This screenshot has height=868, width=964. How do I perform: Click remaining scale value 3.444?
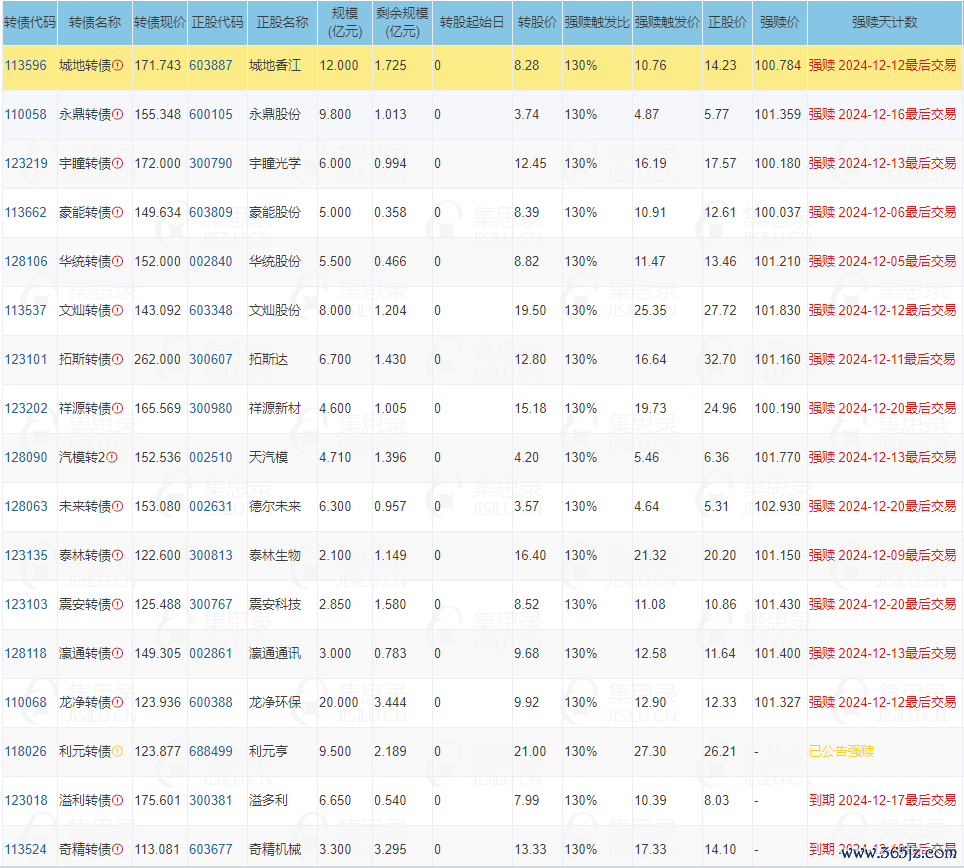click(x=390, y=702)
